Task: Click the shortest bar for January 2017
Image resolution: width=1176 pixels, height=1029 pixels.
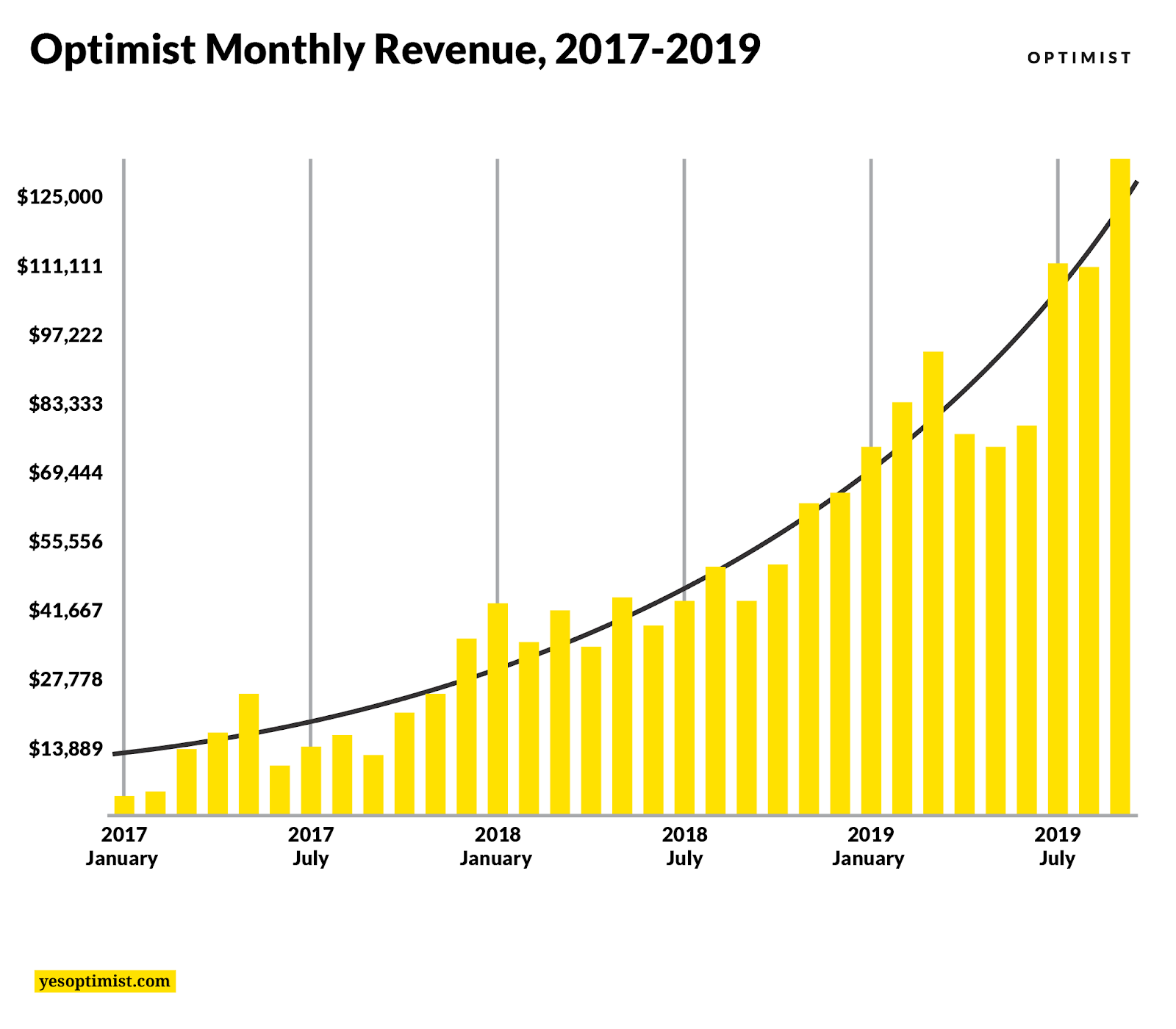Action: click(x=124, y=806)
